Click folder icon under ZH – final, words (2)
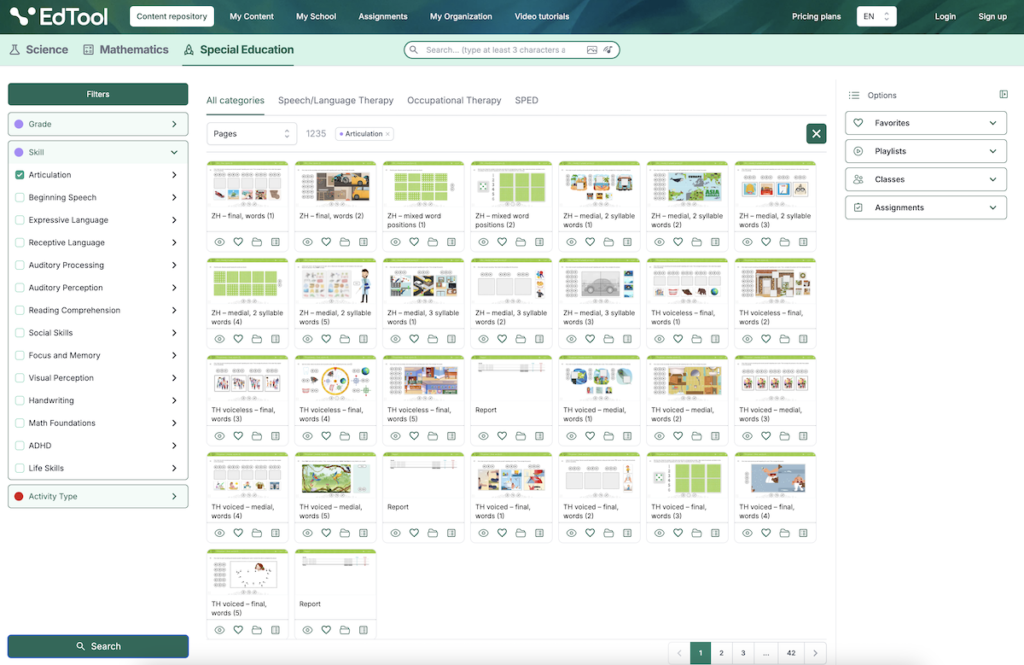Viewport: 1024px width, 665px height. (344, 242)
